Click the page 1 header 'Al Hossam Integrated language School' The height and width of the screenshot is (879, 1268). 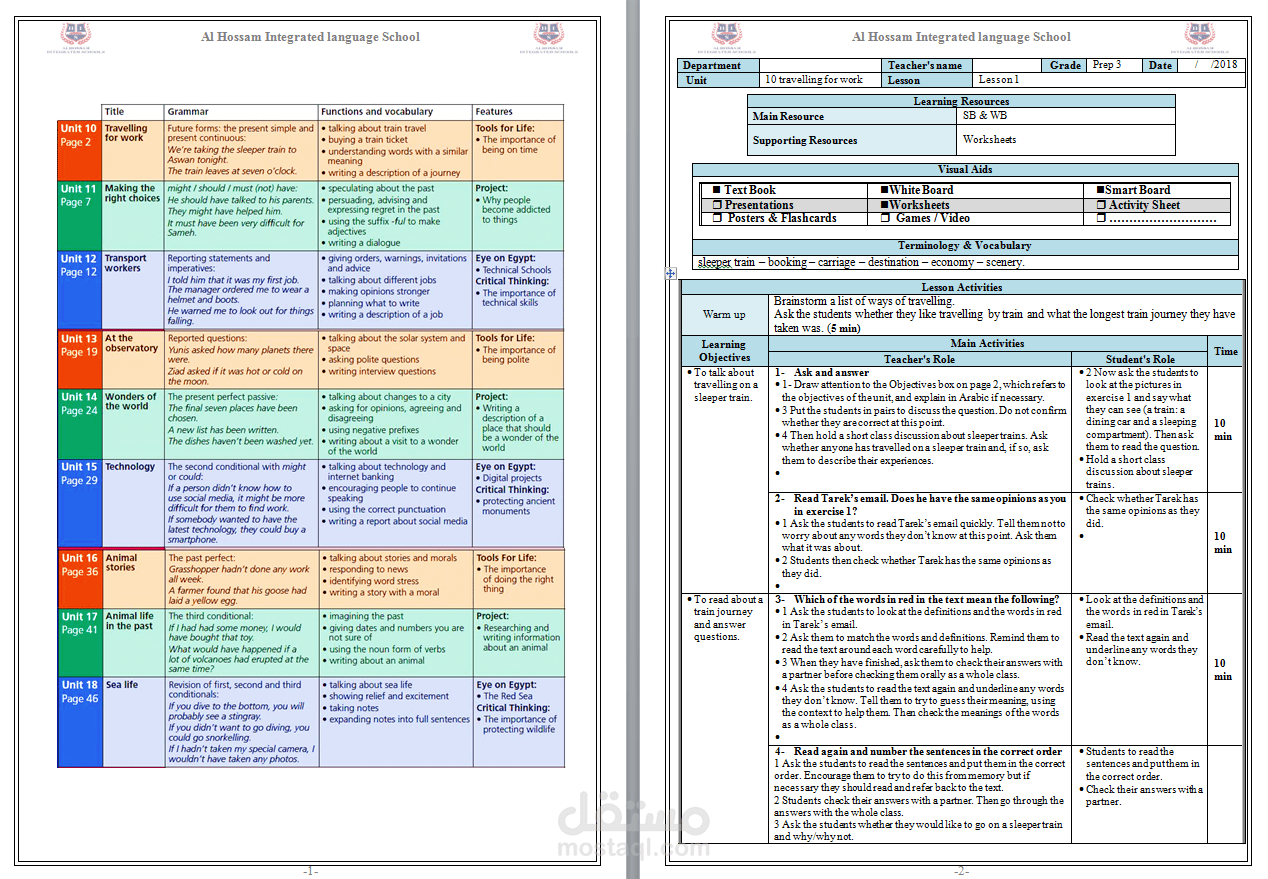point(310,37)
